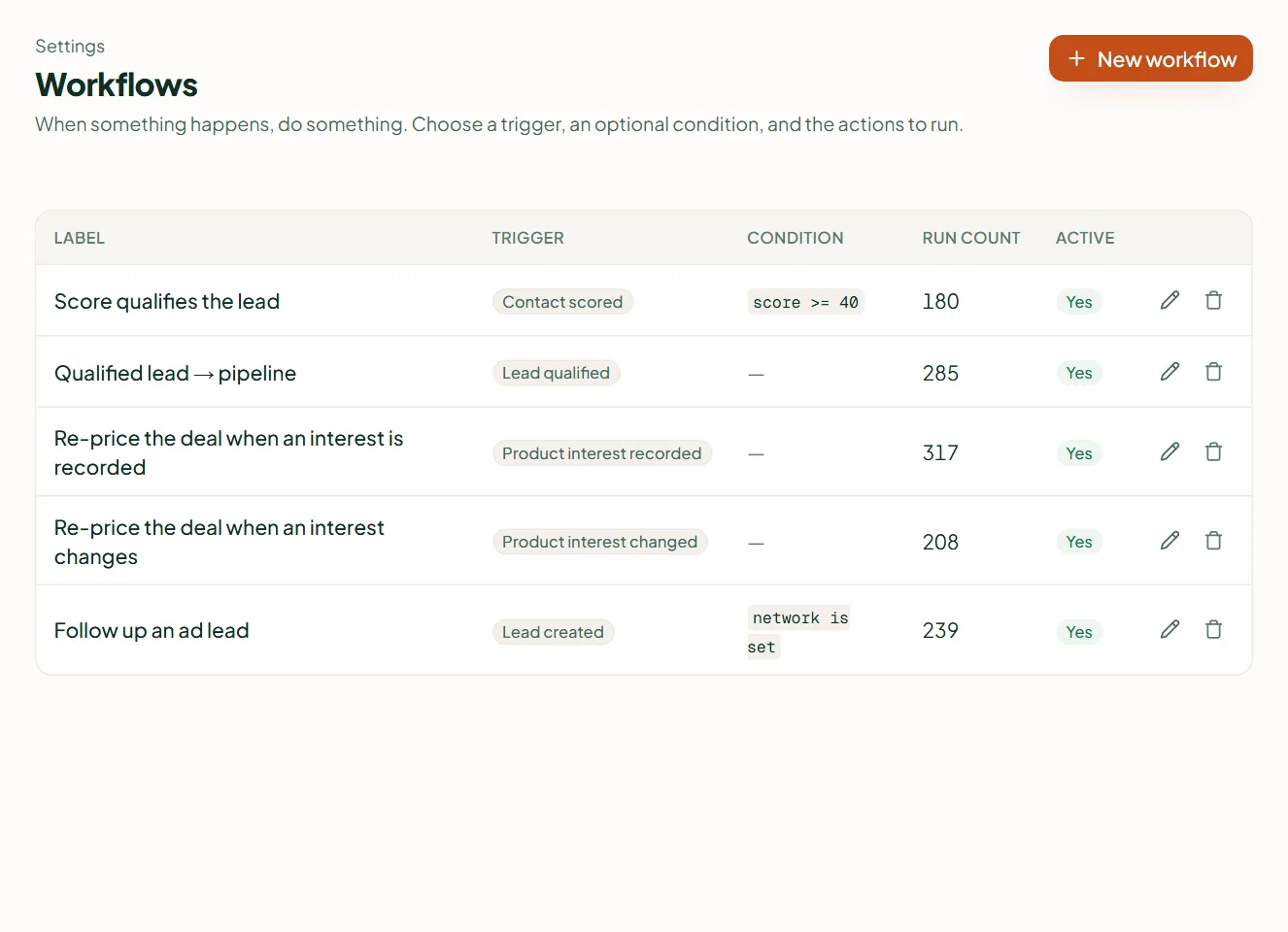Click run count 239

point(940,631)
